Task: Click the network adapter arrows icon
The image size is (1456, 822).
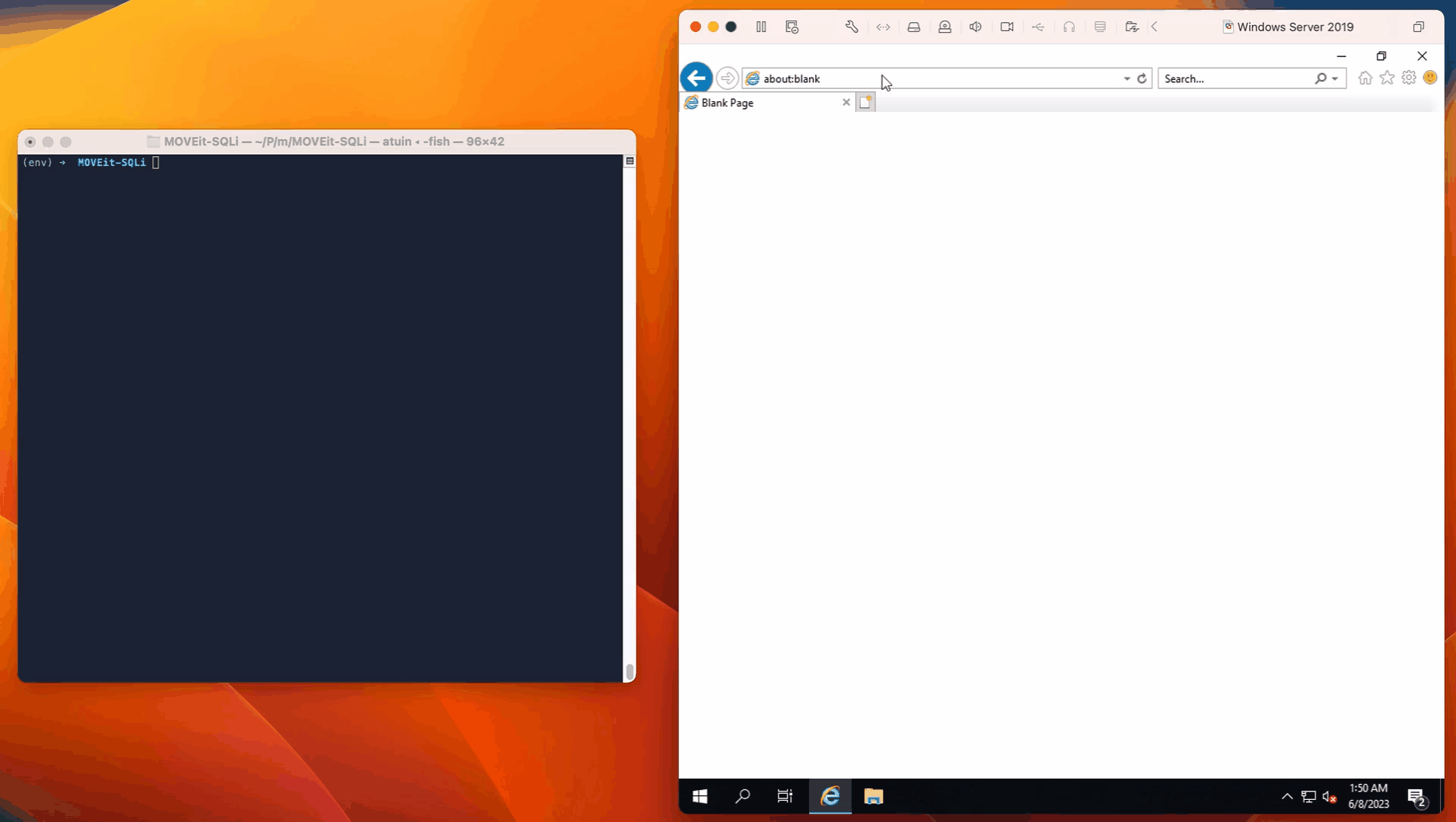Action: pyautogui.click(x=883, y=27)
